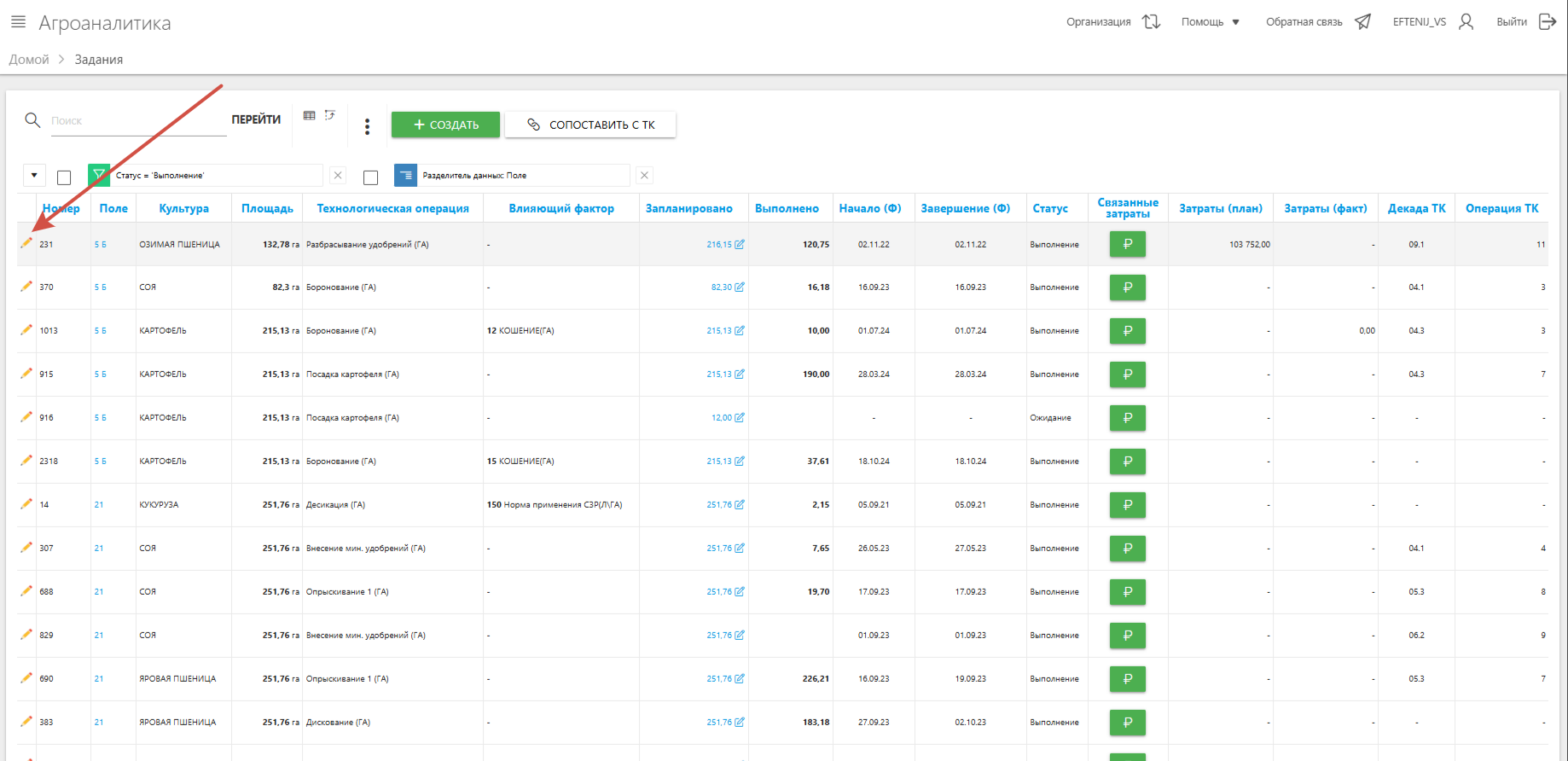Open the hamburger navigation menu

[18, 22]
